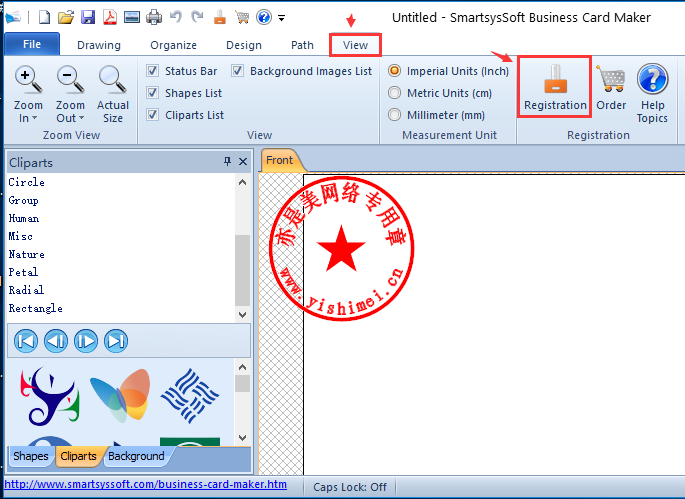Screen dimensions: 685x499
Task: Switch to the Design ribbon tab
Action: [244, 45]
